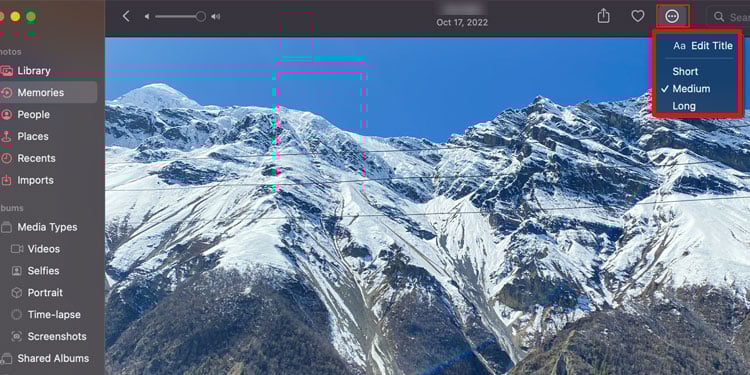
Task: Choose Long memory duration
Action: [x=684, y=106]
